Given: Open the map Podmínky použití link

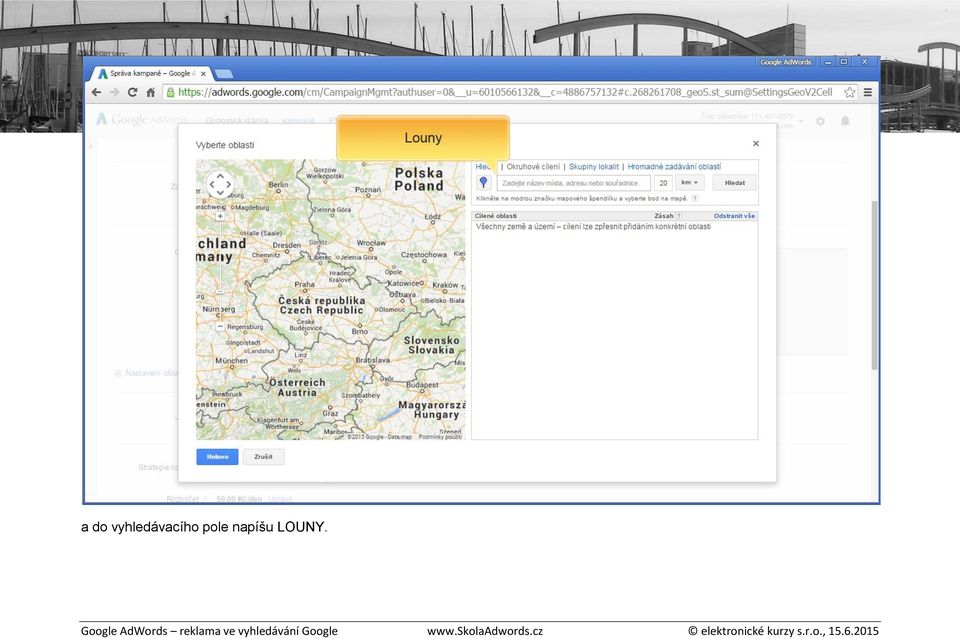Looking at the screenshot, I should 440,436.
